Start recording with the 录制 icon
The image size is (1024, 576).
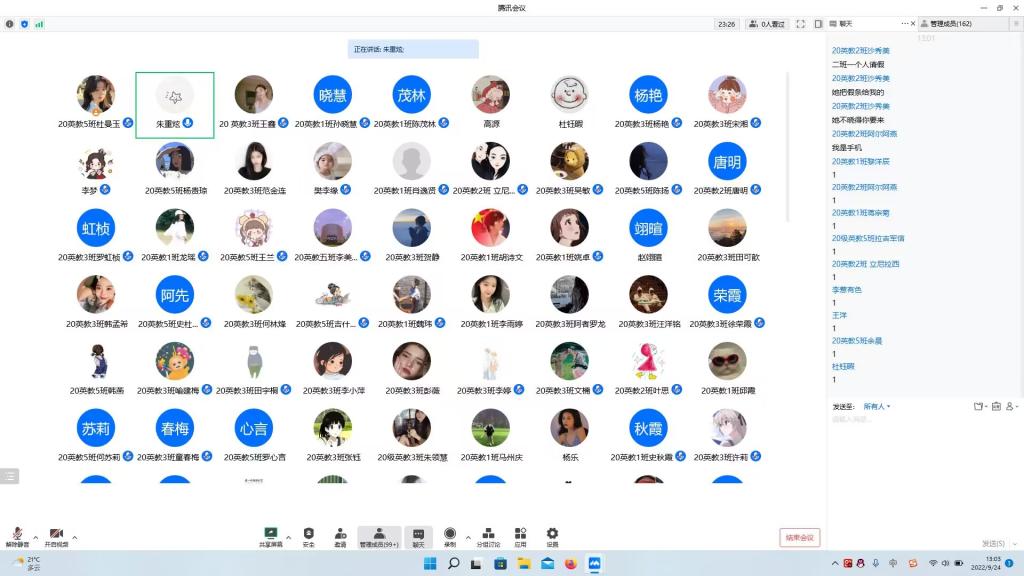450,535
